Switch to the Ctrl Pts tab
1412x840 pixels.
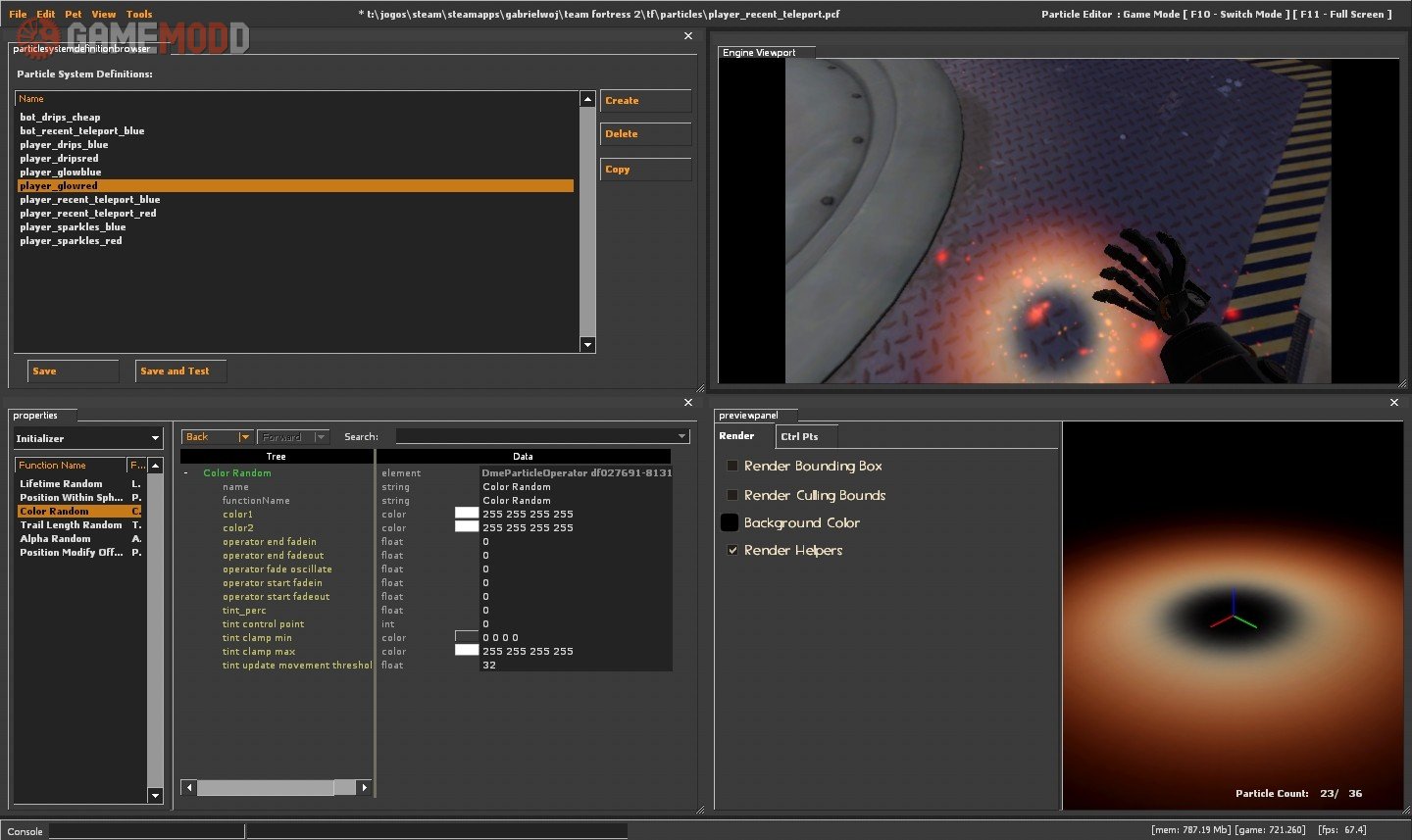(799, 436)
